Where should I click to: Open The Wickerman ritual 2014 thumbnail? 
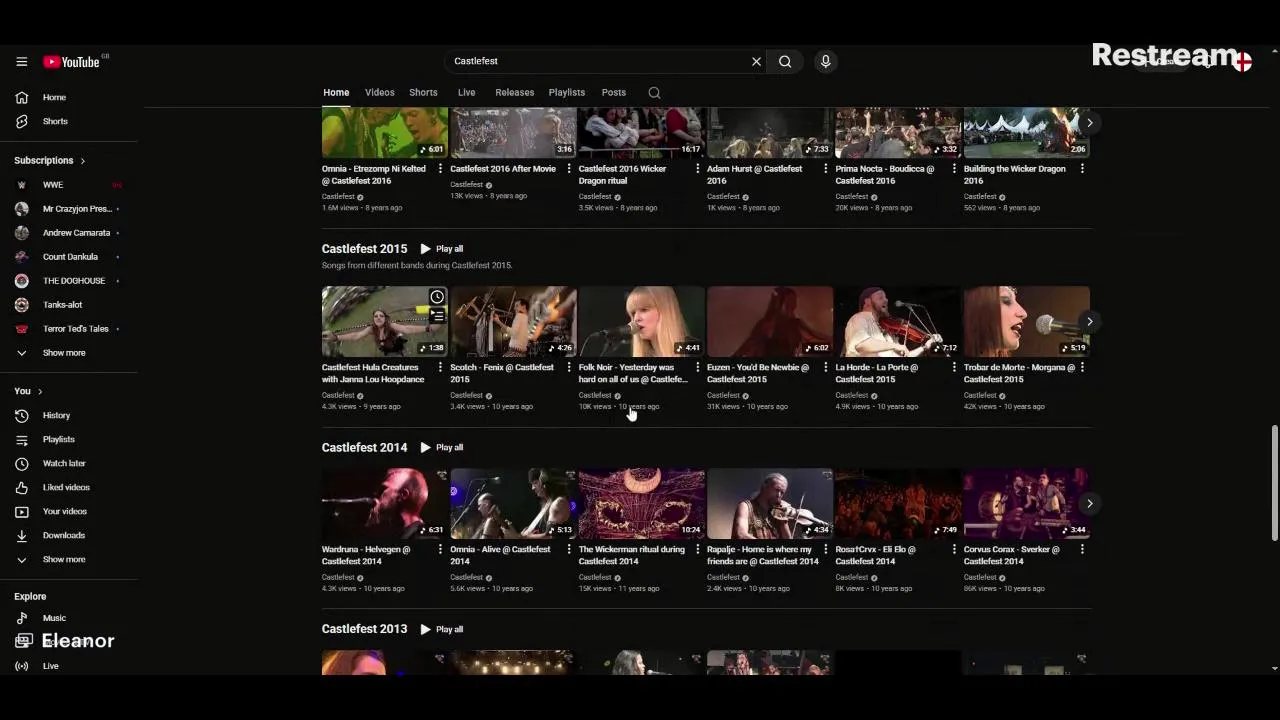(x=641, y=504)
